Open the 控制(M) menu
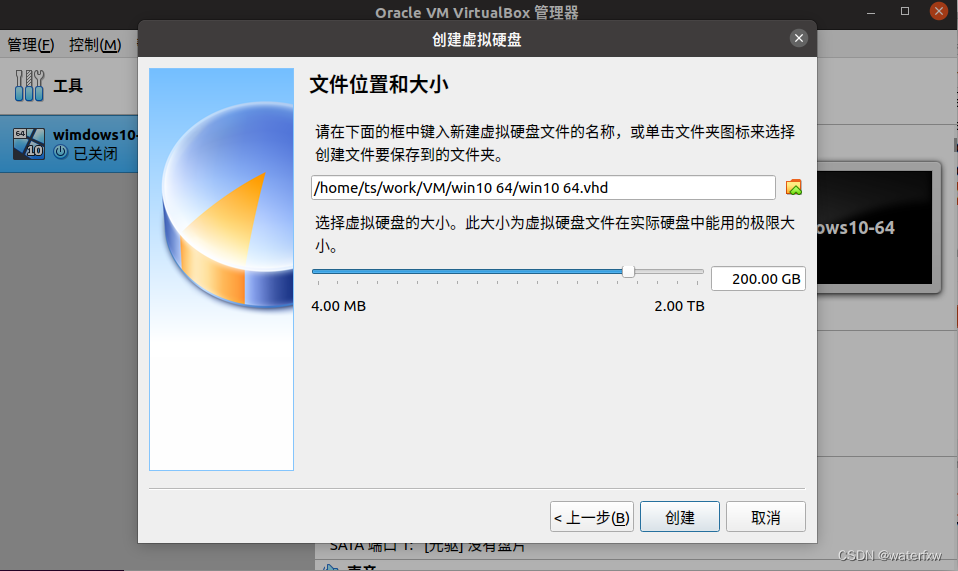Screen dimensions: 958x571 95,45
